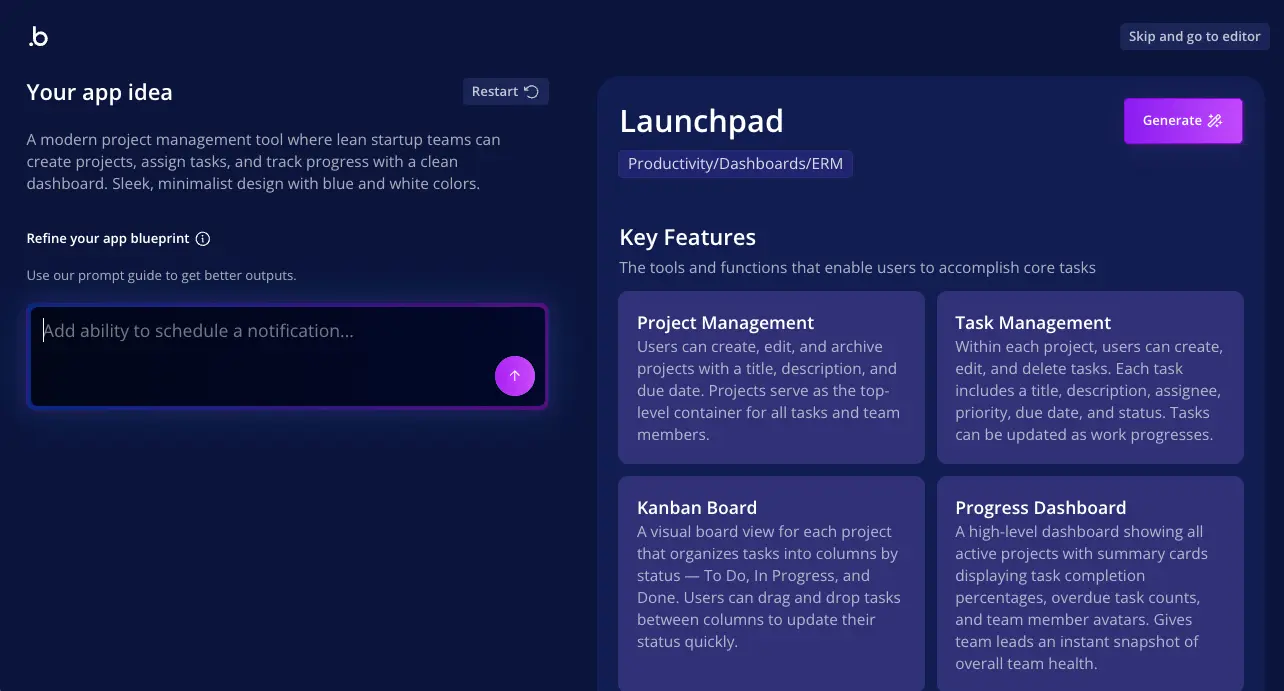The height and width of the screenshot is (691, 1284).
Task: Toggle the Task Management feature card
Action: click(1090, 377)
